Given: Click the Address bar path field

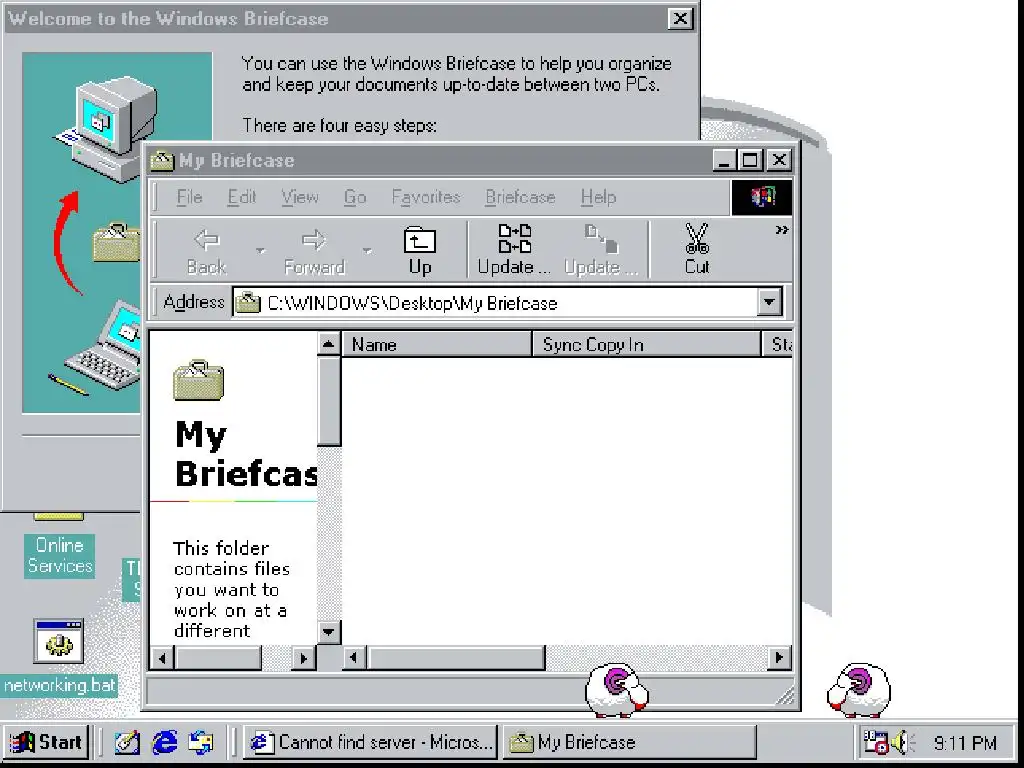Looking at the screenshot, I should 496,303.
